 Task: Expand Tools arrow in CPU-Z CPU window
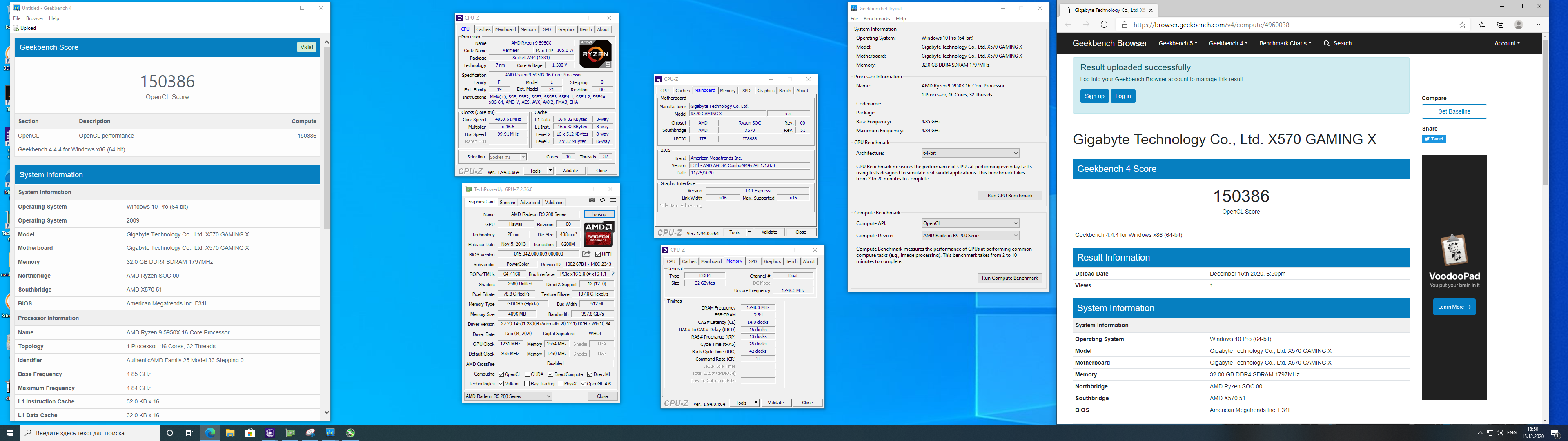click(550, 171)
